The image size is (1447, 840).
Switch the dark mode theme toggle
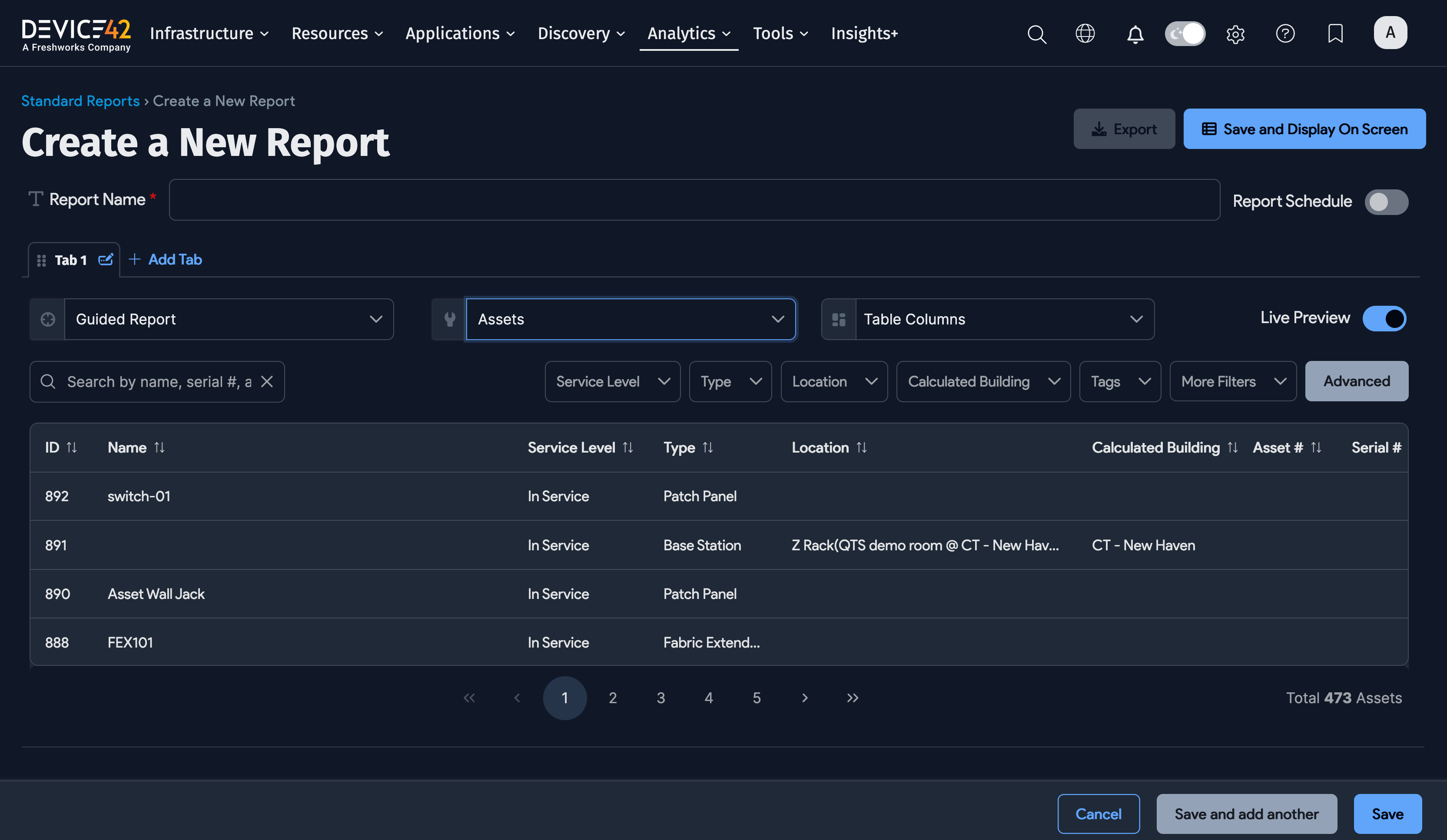pyautogui.click(x=1185, y=33)
